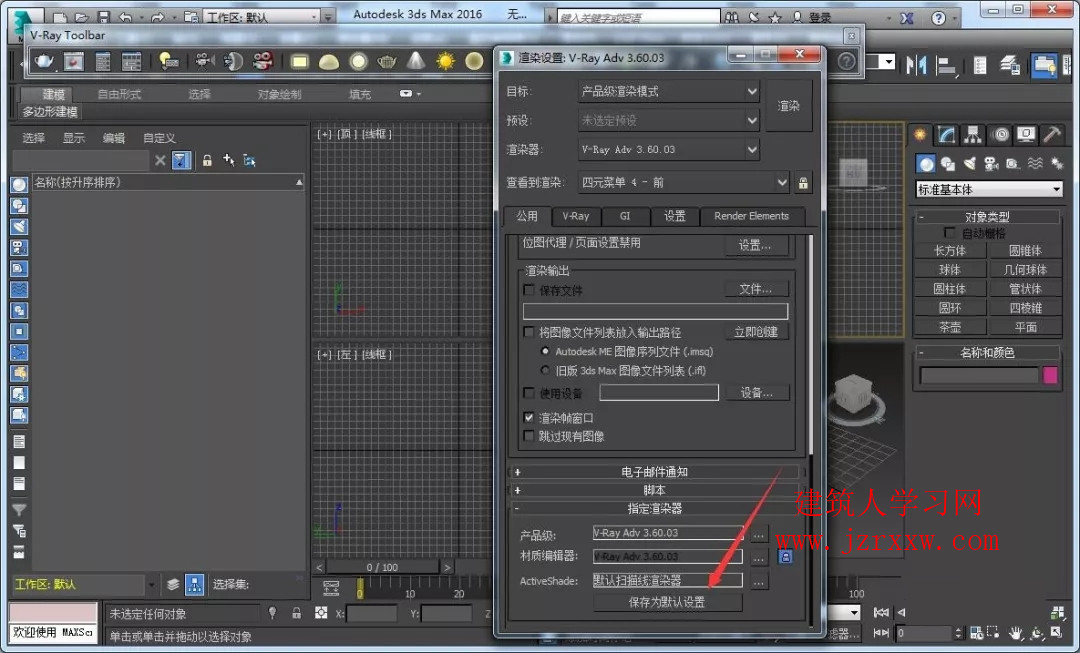
Task: Open the Align tool in main toolbar
Action: [946, 65]
